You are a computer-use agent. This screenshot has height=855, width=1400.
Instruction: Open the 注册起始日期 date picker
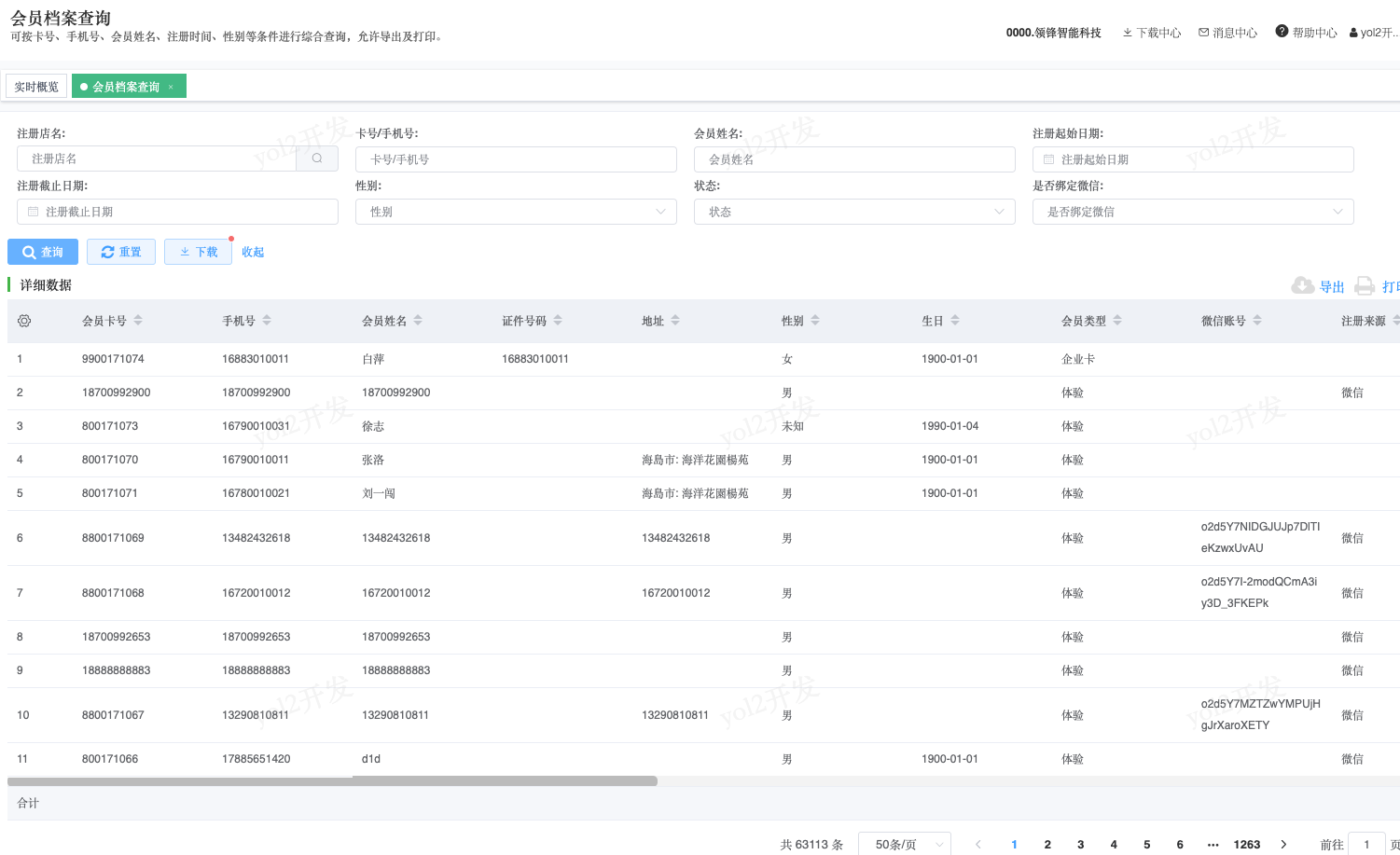[x=1193, y=159]
